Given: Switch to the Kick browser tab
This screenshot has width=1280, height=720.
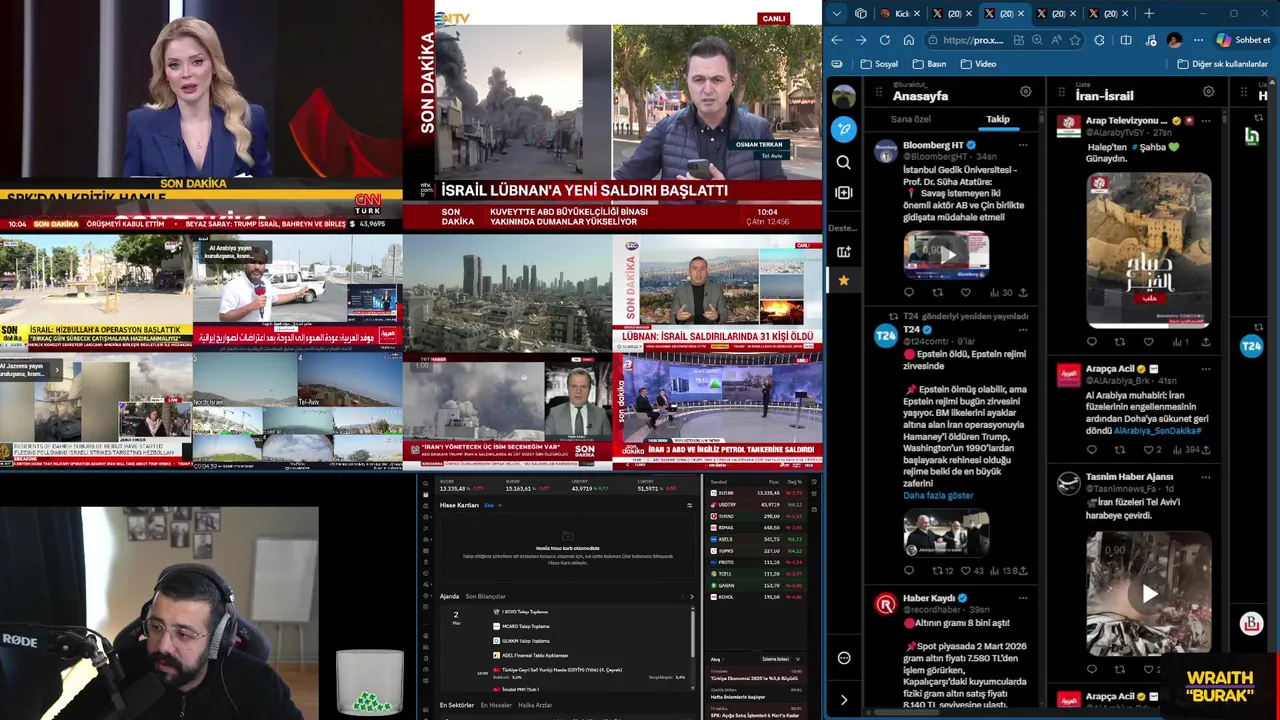Looking at the screenshot, I should [897, 14].
